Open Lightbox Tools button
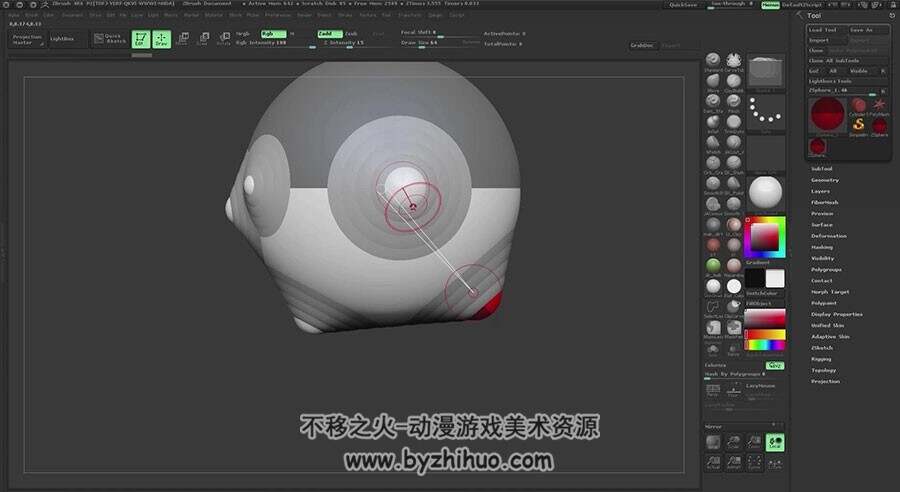Image resolution: width=900 pixels, height=492 pixels. point(847,81)
